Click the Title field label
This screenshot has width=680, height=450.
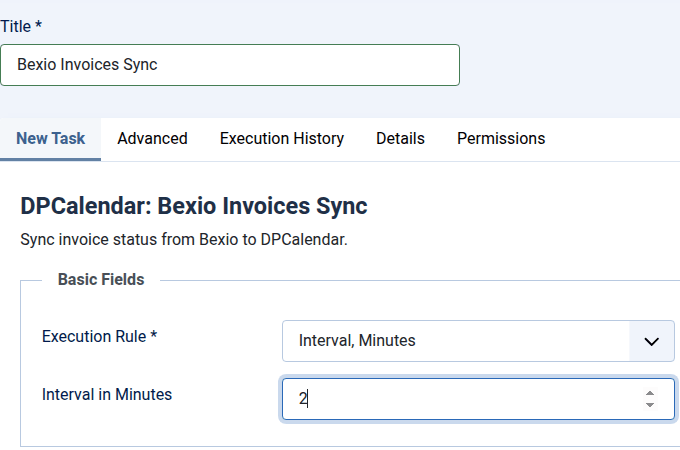coord(15,25)
